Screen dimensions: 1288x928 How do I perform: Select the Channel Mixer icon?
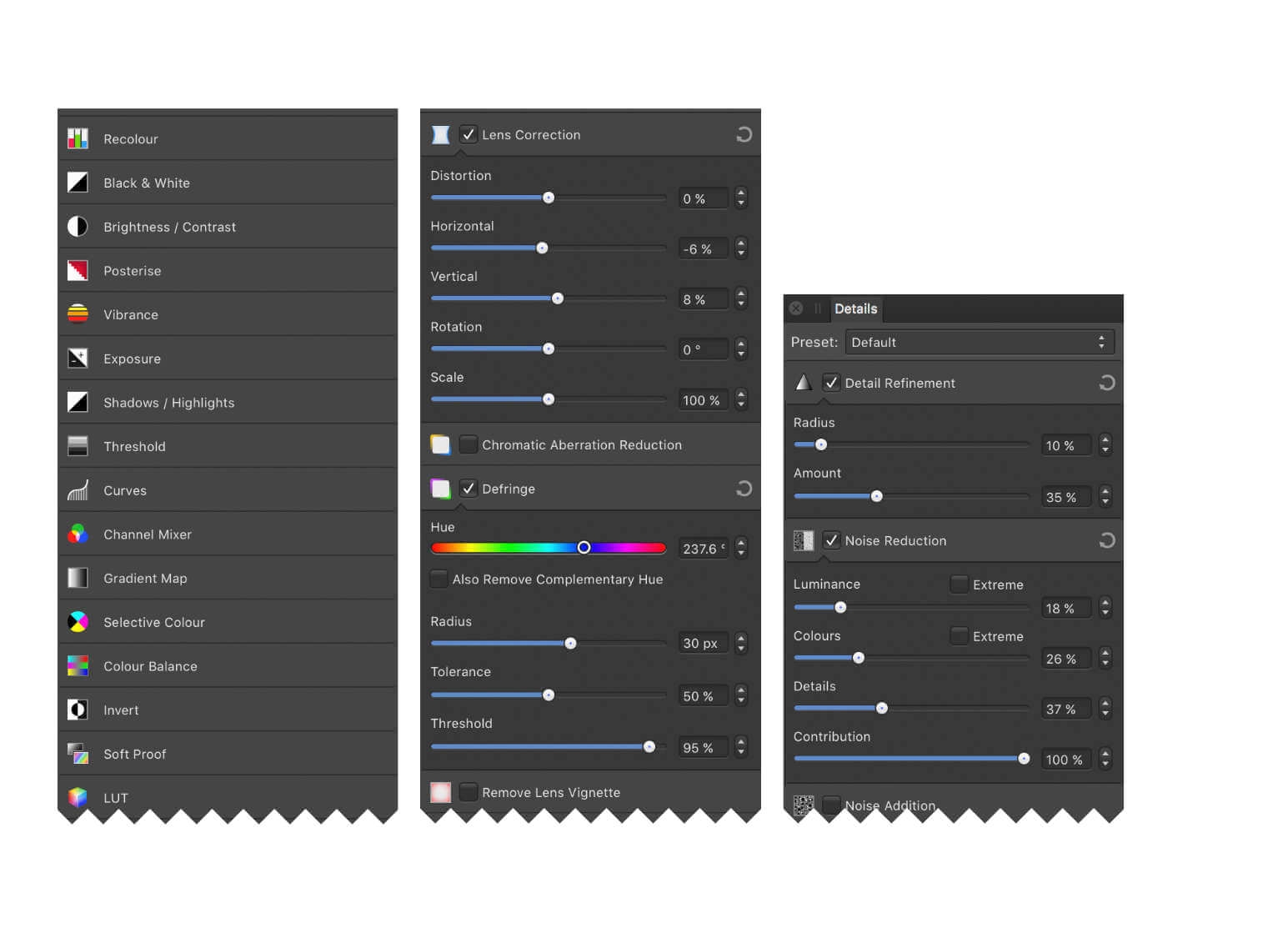[x=78, y=534]
